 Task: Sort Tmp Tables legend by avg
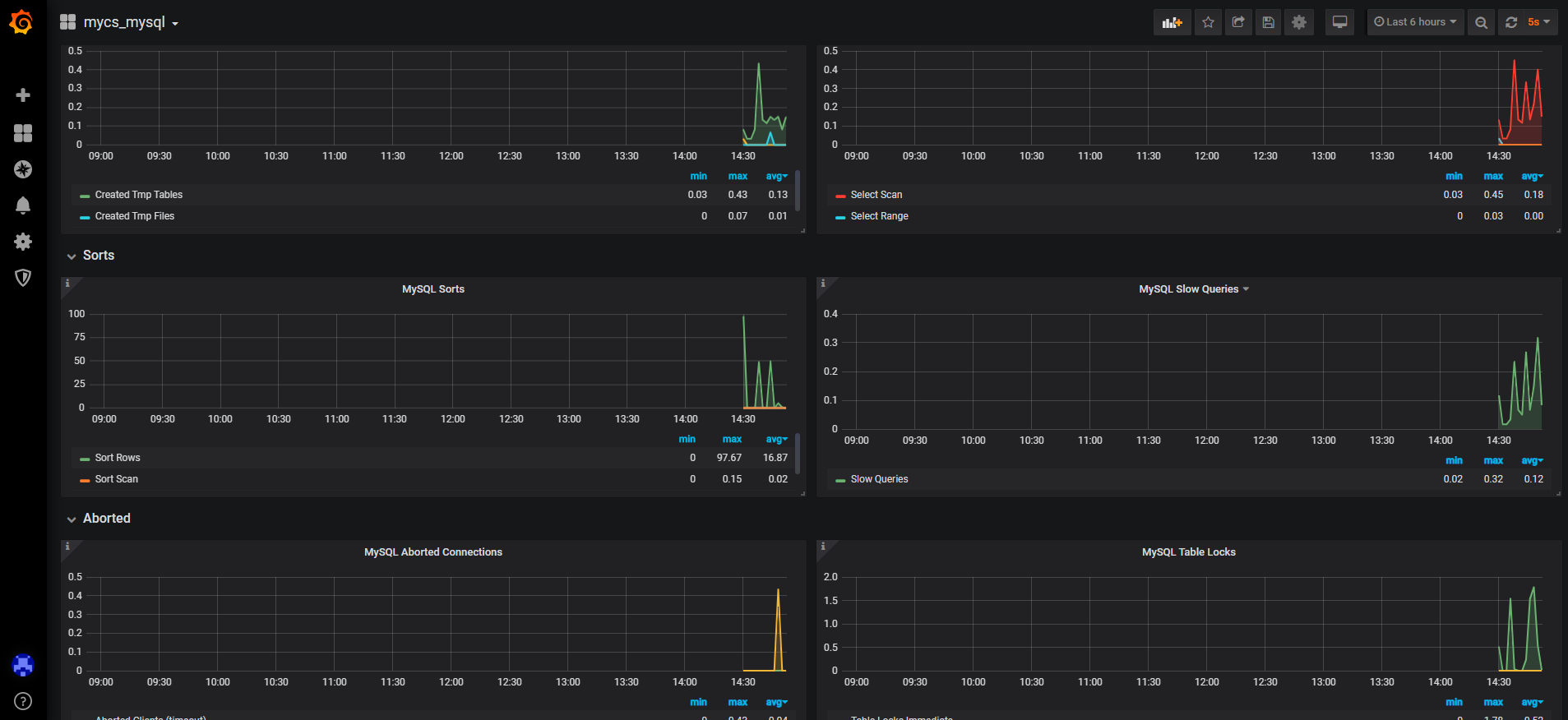click(776, 176)
